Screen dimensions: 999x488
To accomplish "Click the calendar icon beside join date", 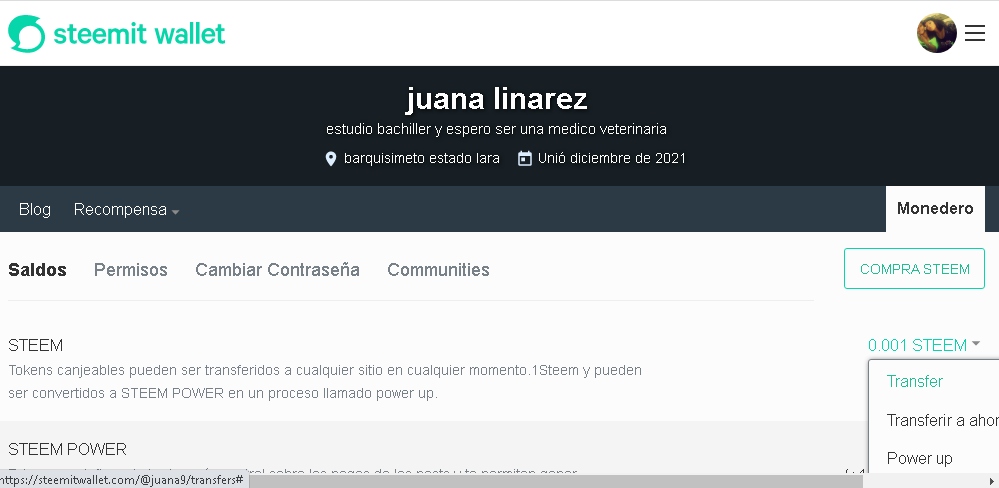I will [x=524, y=159].
